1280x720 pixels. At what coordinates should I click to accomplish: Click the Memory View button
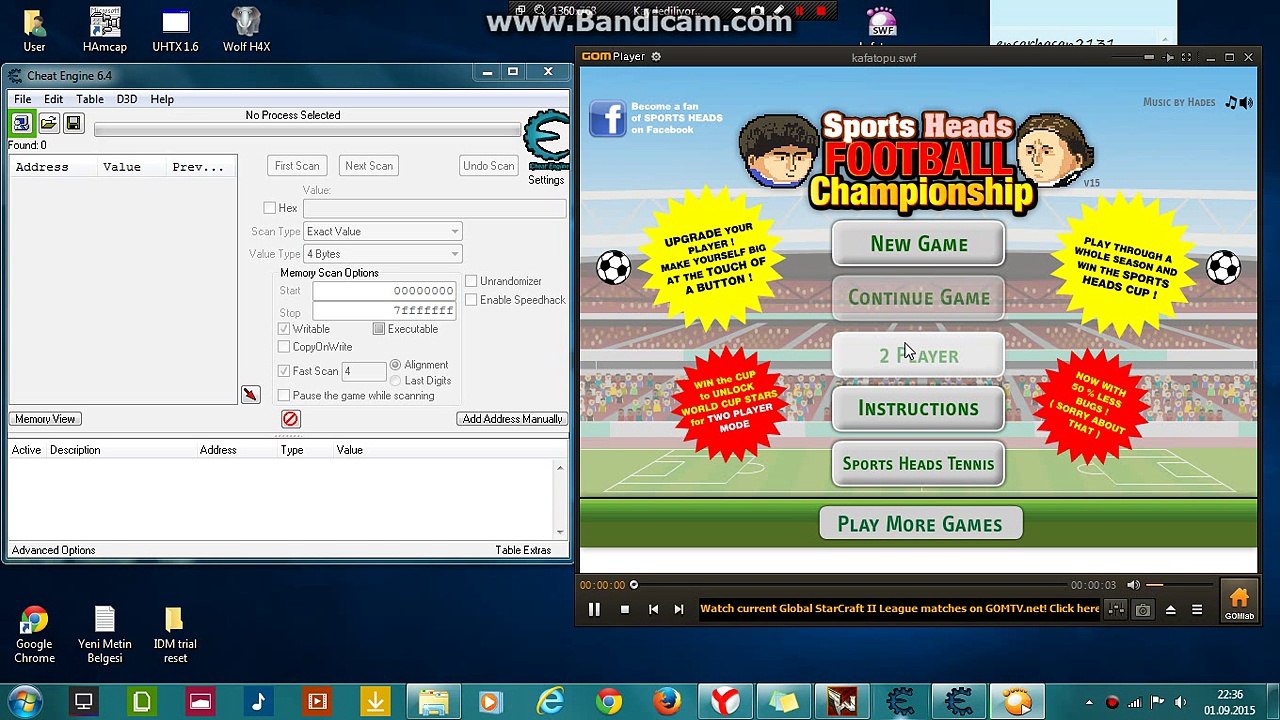click(x=45, y=419)
